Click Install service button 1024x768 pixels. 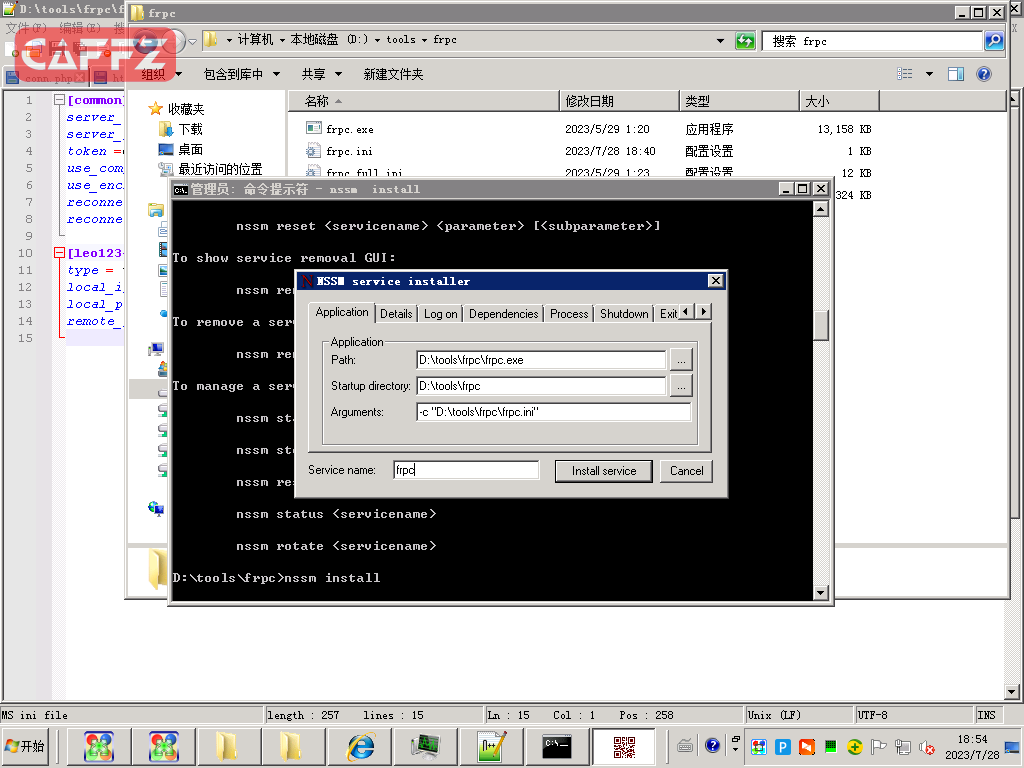tap(603, 471)
